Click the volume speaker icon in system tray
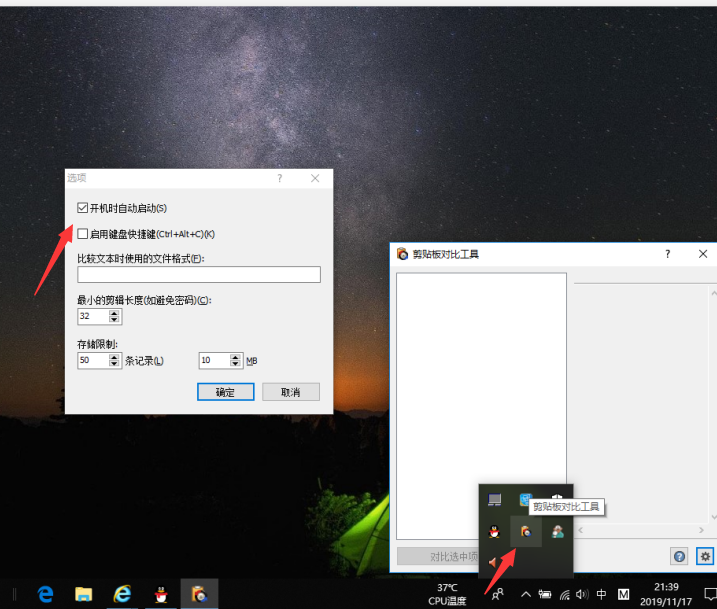Viewport: 717px width, 609px height. pos(582,594)
